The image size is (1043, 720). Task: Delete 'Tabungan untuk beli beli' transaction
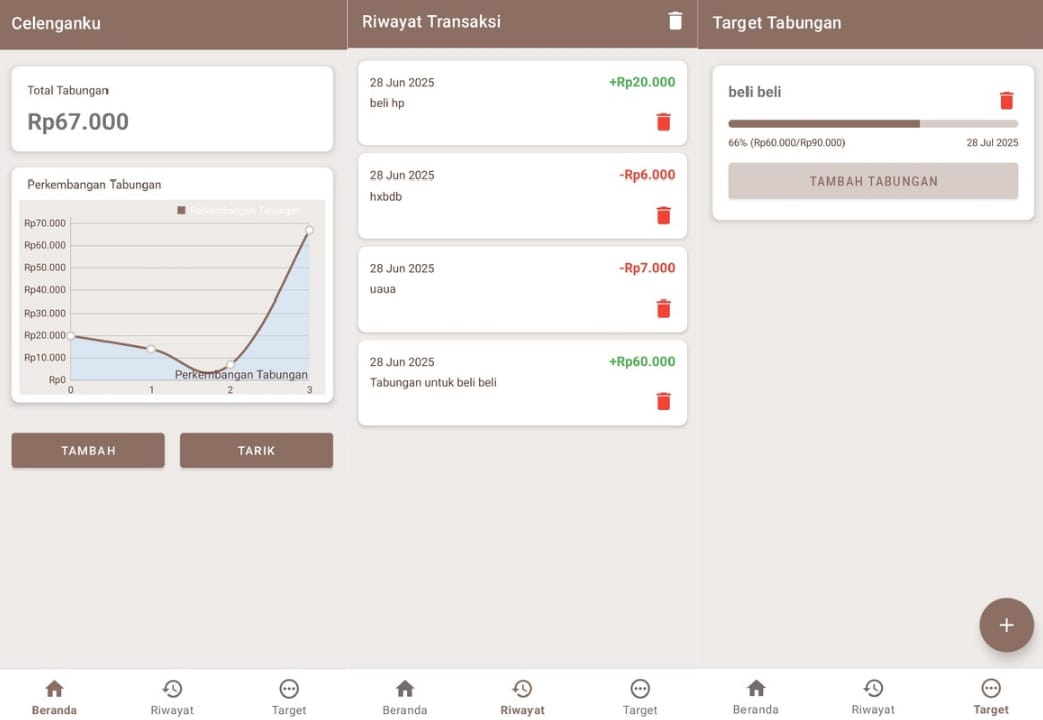(x=663, y=401)
